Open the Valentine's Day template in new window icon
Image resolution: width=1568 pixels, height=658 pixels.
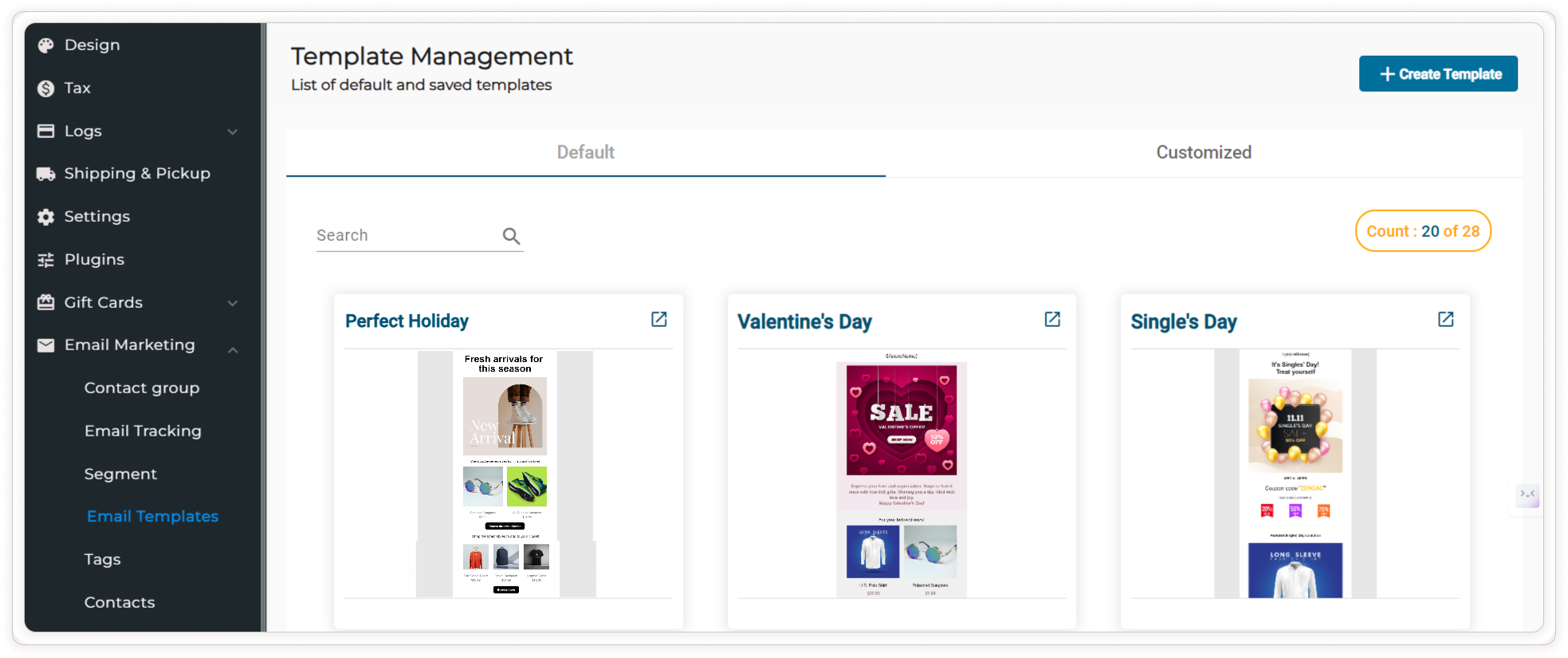[1052, 319]
